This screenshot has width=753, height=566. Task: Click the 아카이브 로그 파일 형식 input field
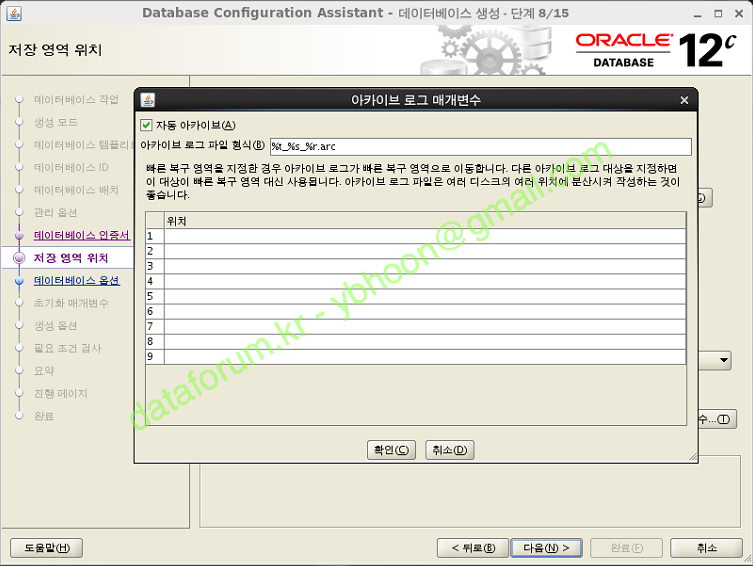click(479, 146)
